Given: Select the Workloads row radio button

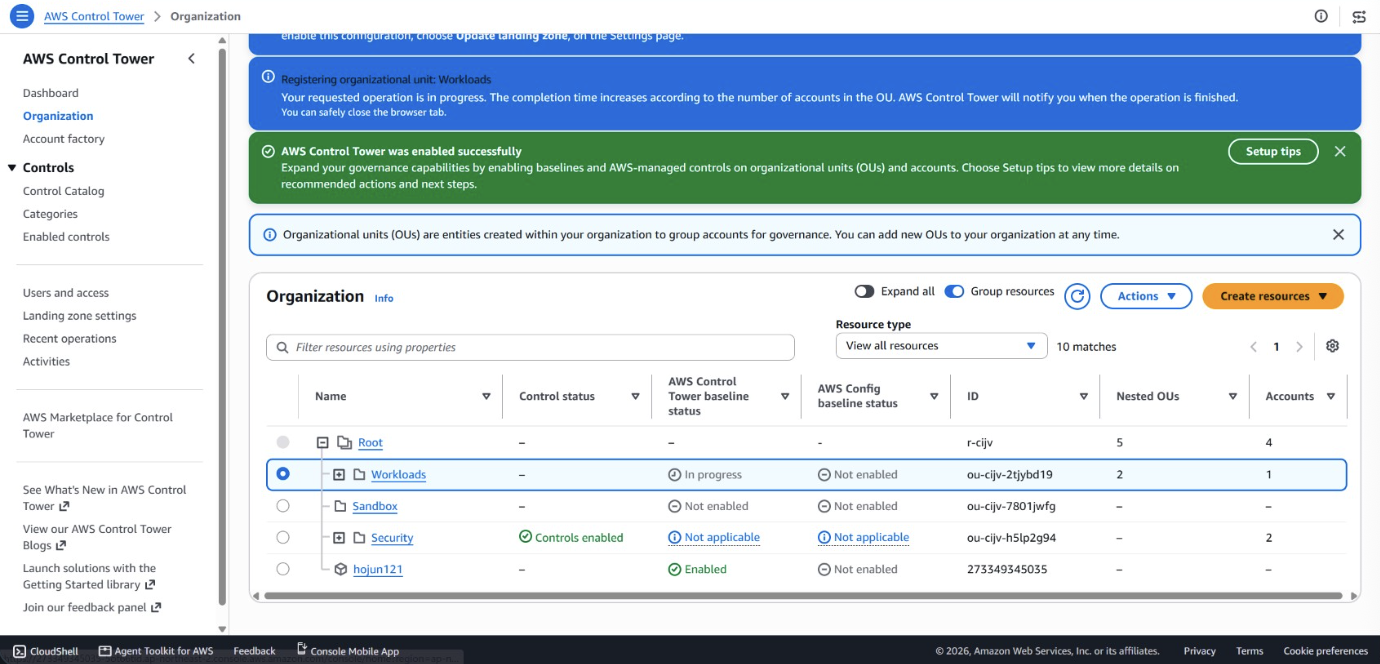Looking at the screenshot, I should click(x=283, y=474).
